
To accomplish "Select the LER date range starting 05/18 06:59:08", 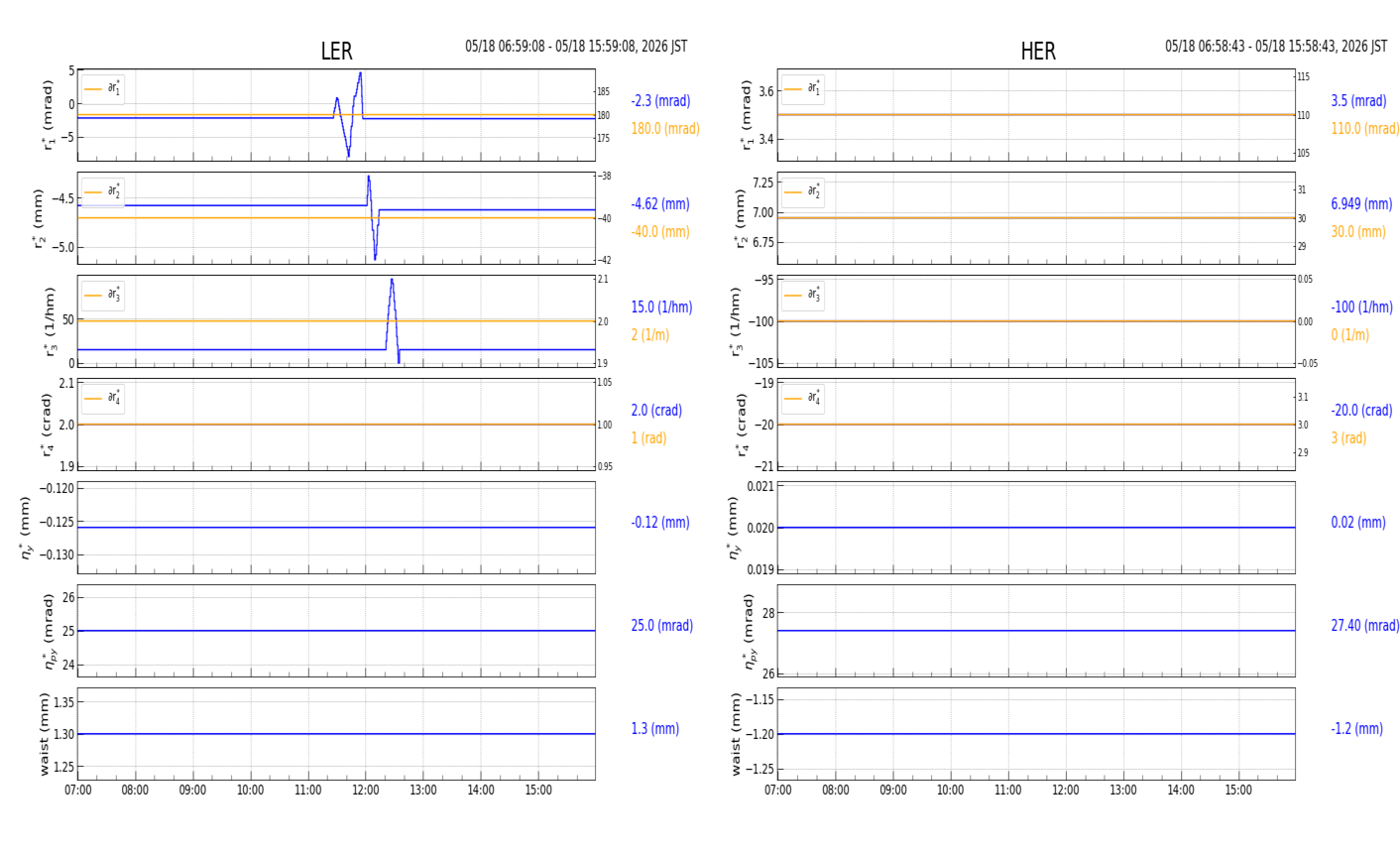I will tap(576, 47).
